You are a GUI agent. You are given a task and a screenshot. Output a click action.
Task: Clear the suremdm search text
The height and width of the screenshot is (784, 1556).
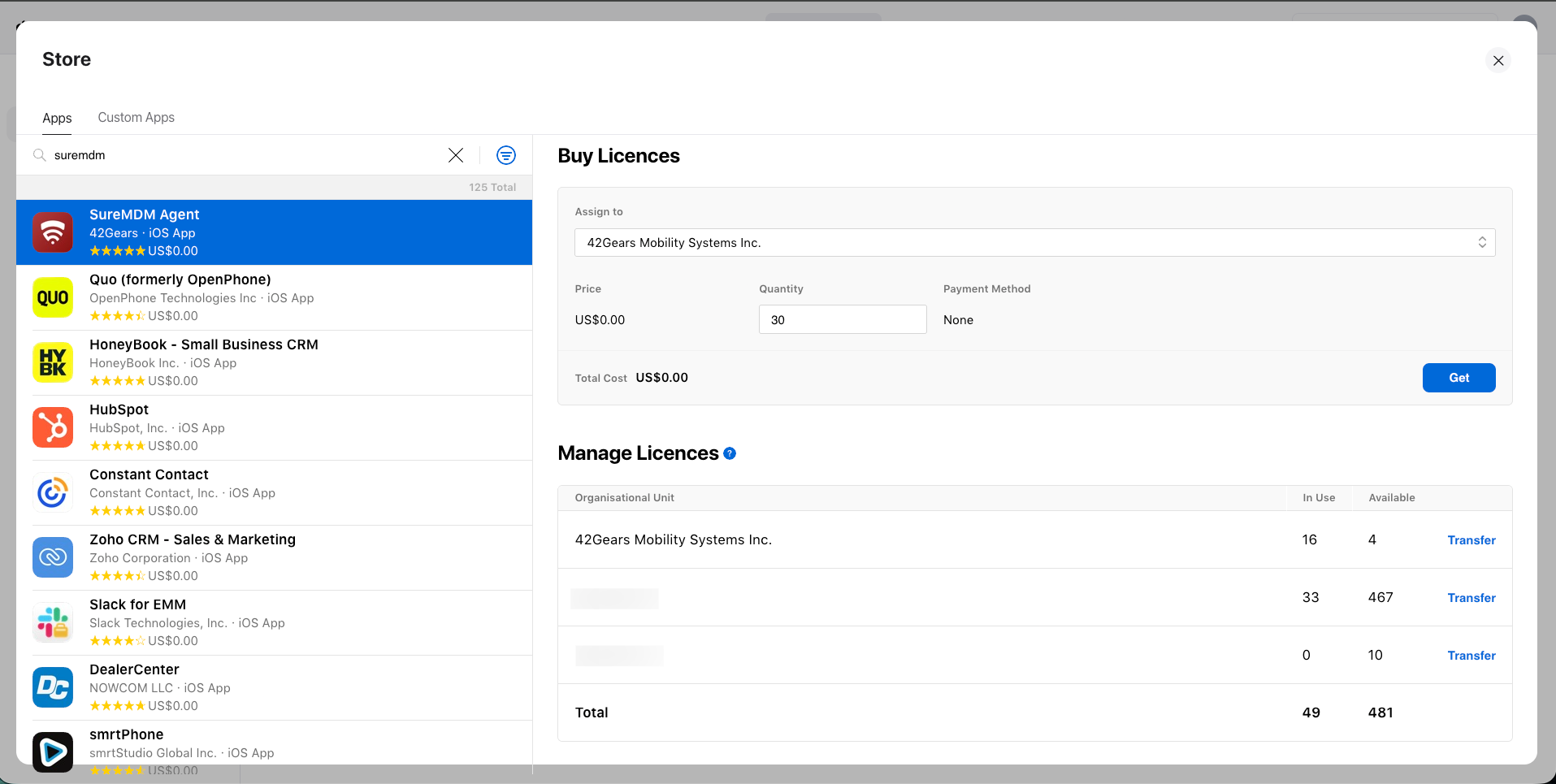pyautogui.click(x=456, y=155)
